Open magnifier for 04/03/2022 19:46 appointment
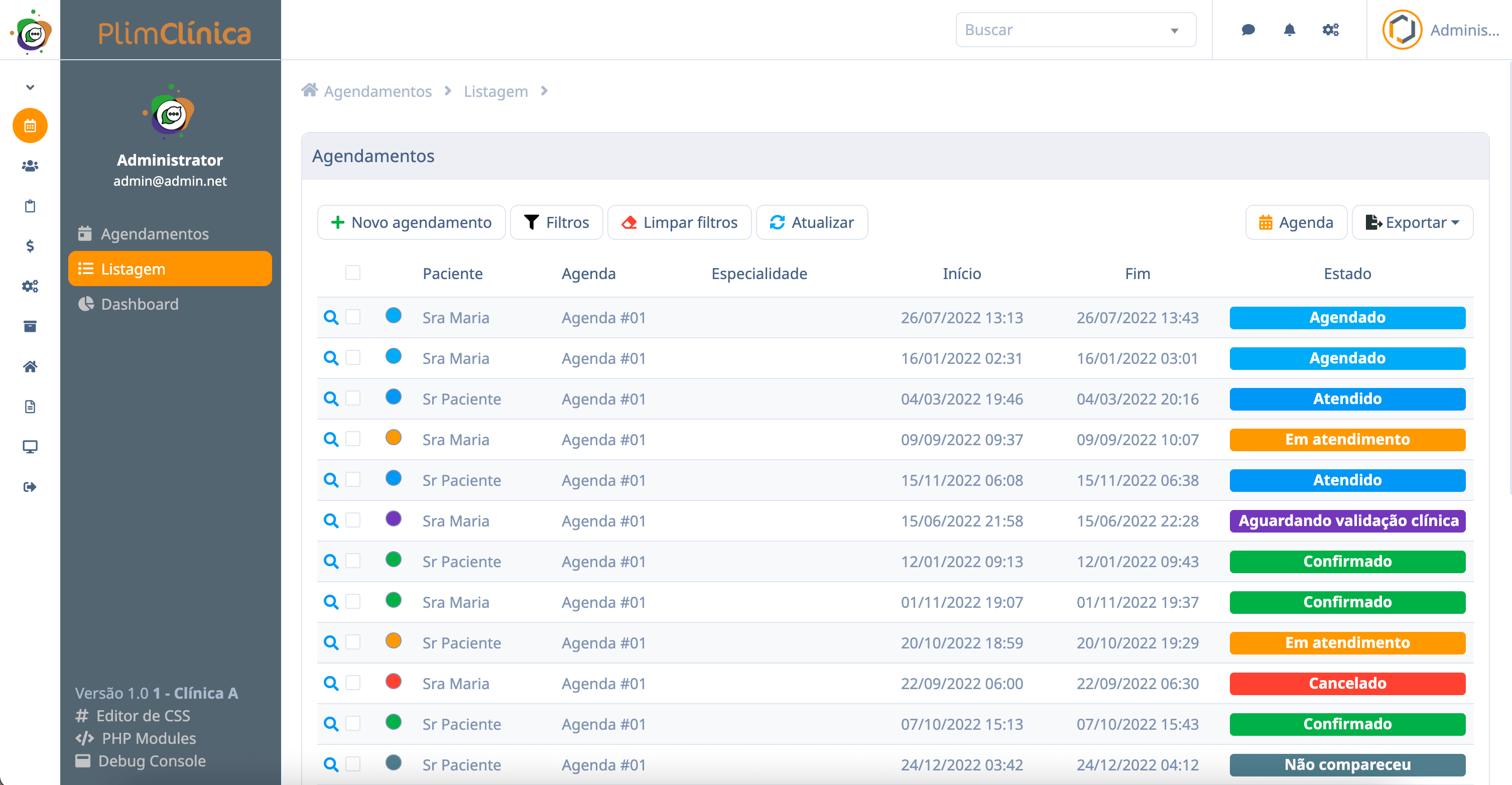 click(x=331, y=399)
